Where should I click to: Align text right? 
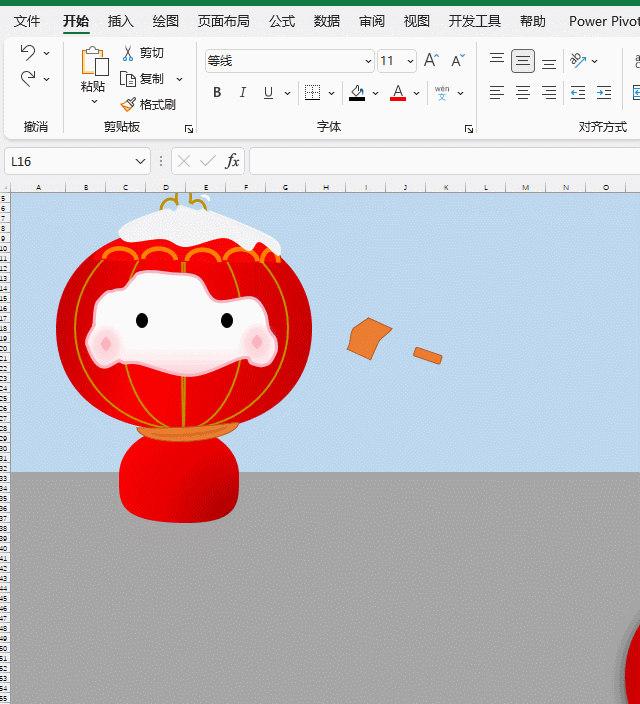tap(549, 92)
